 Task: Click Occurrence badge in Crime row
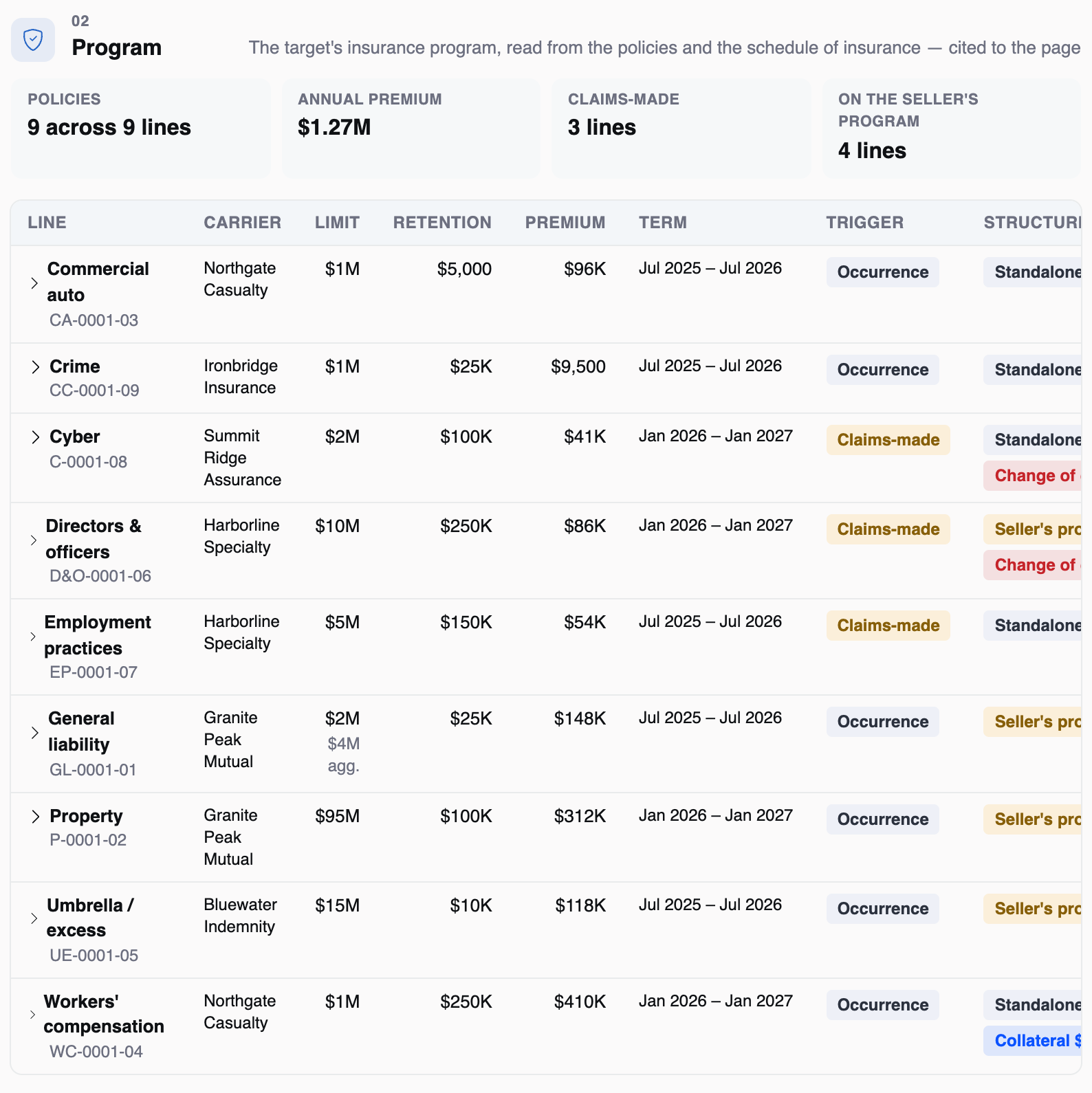882,370
